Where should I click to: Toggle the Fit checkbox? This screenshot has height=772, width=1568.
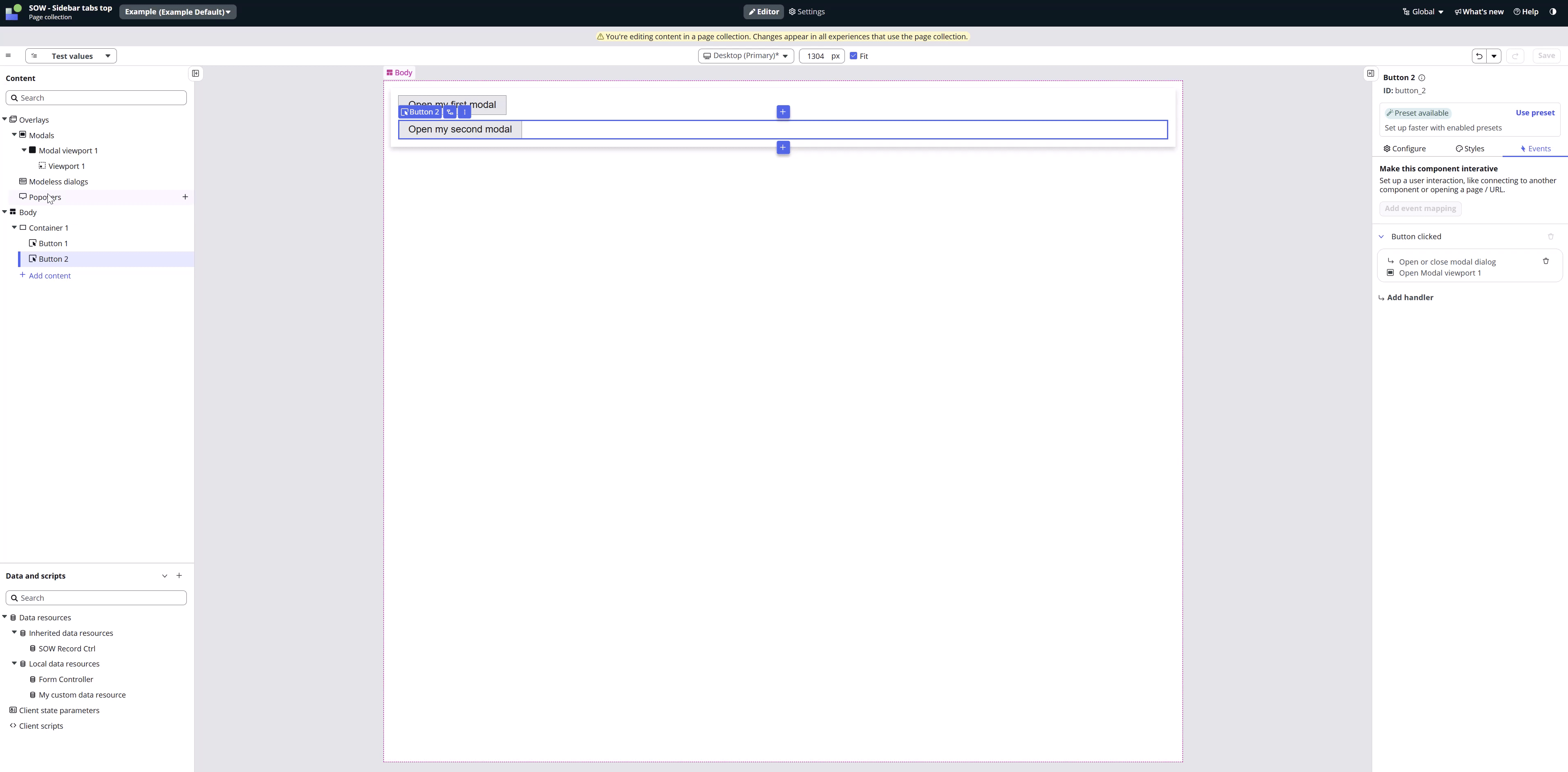[x=853, y=56]
